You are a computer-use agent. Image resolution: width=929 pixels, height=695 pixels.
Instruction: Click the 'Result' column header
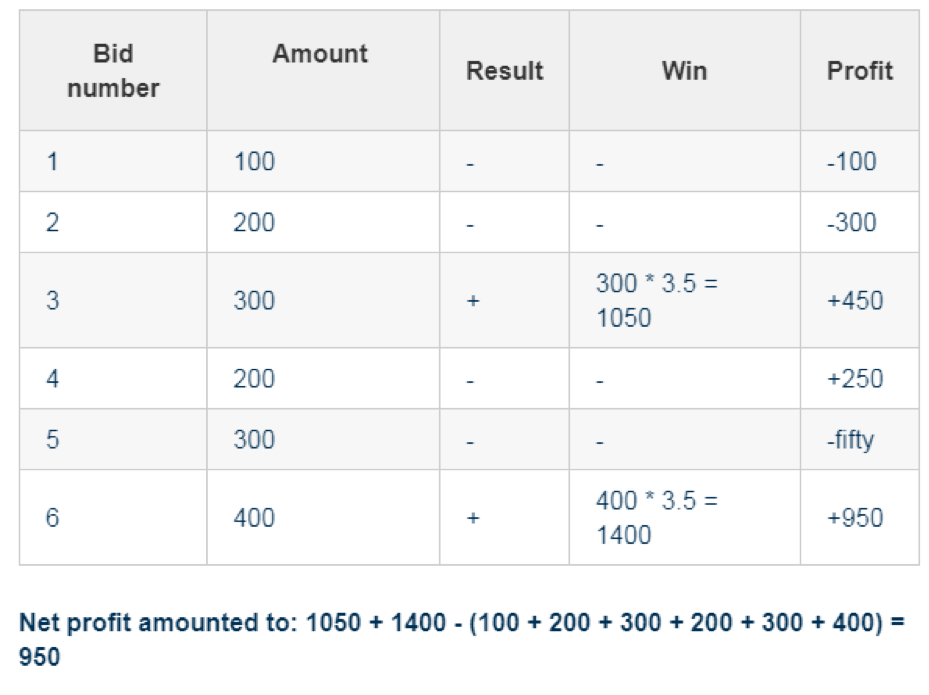504,71
